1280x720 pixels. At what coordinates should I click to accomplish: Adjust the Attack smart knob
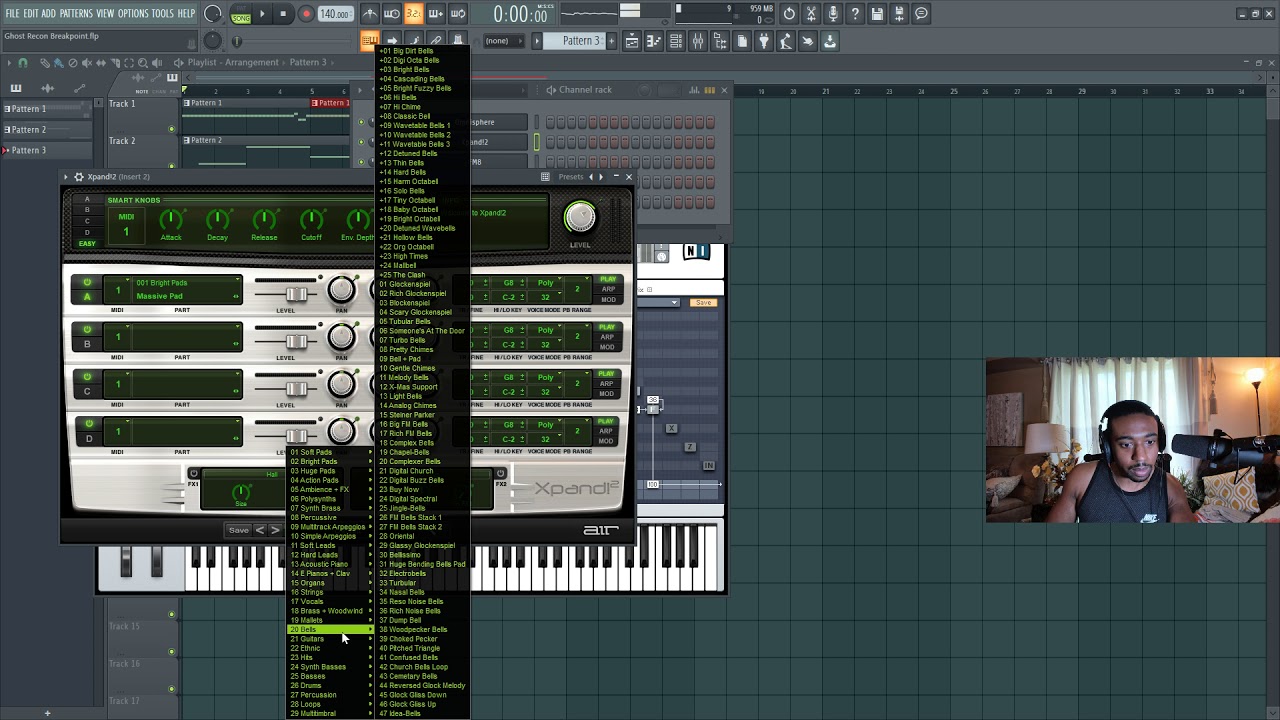coord(171,219)
